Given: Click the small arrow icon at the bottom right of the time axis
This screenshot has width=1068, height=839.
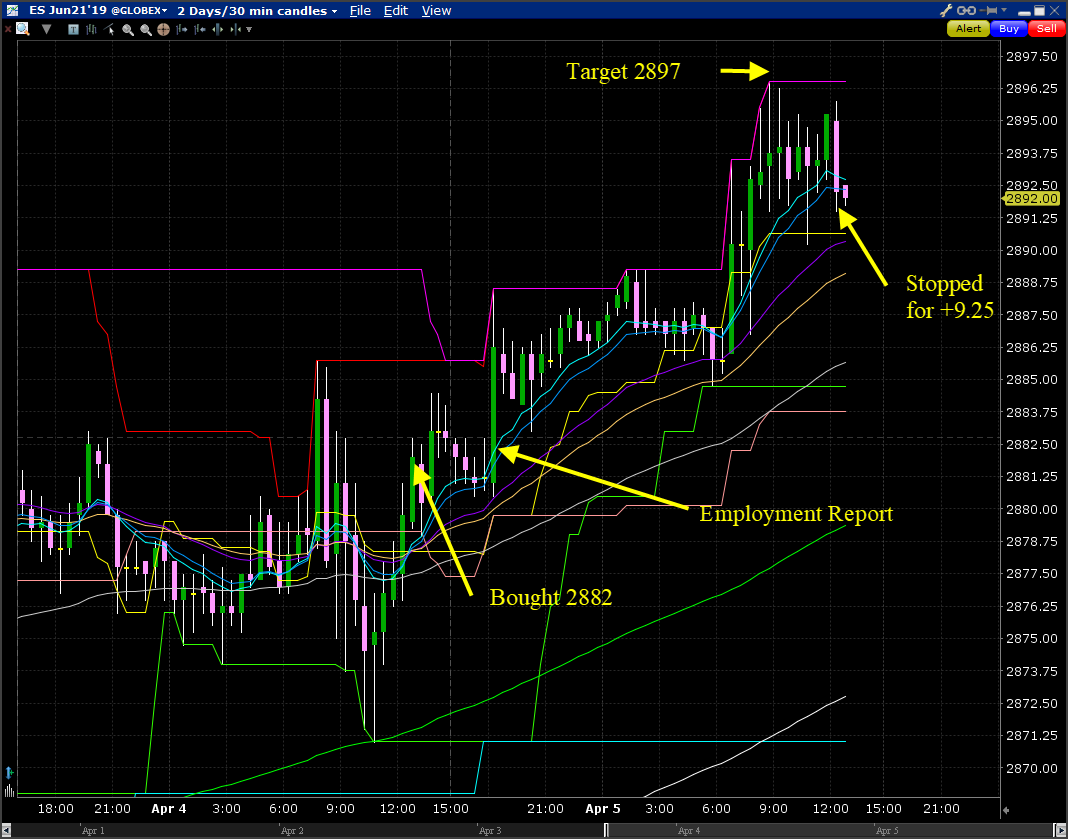Looking at the screenshot, I should click(x=1006, y=810).
